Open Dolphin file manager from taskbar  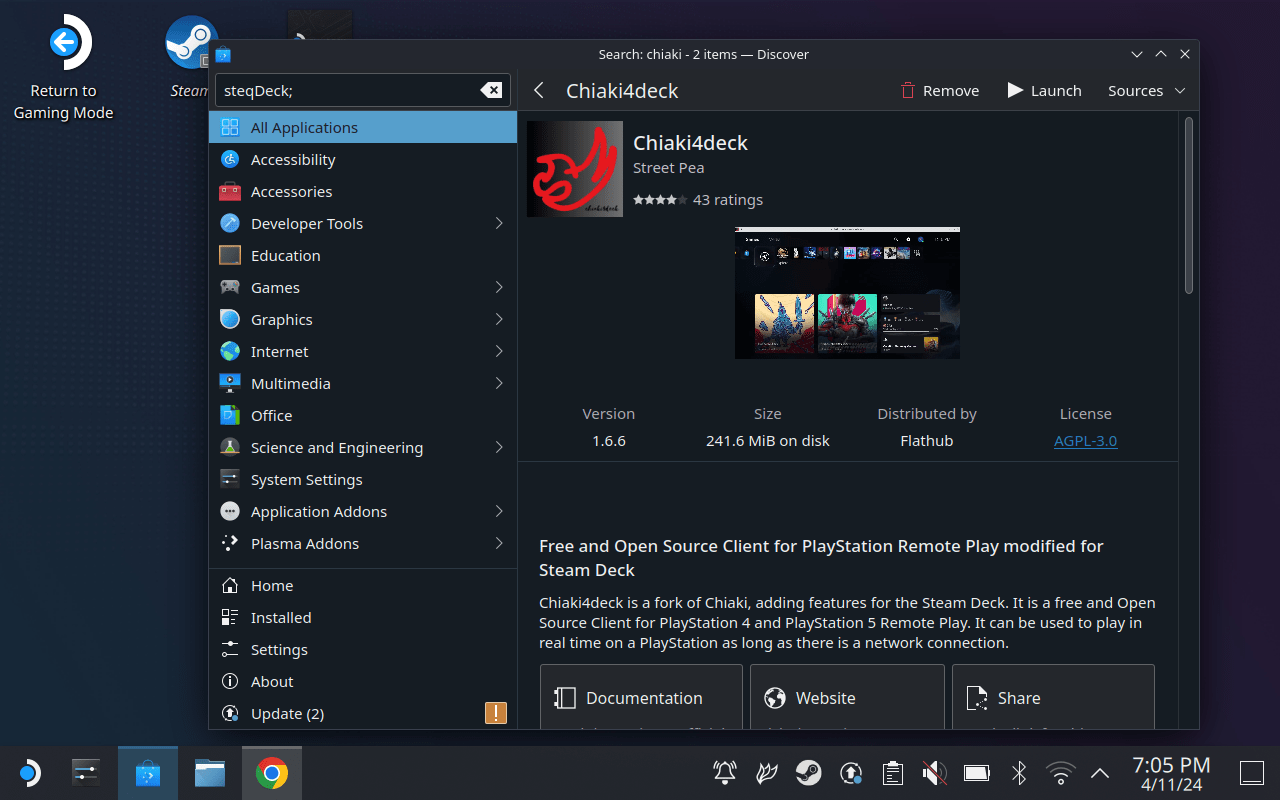210,772
